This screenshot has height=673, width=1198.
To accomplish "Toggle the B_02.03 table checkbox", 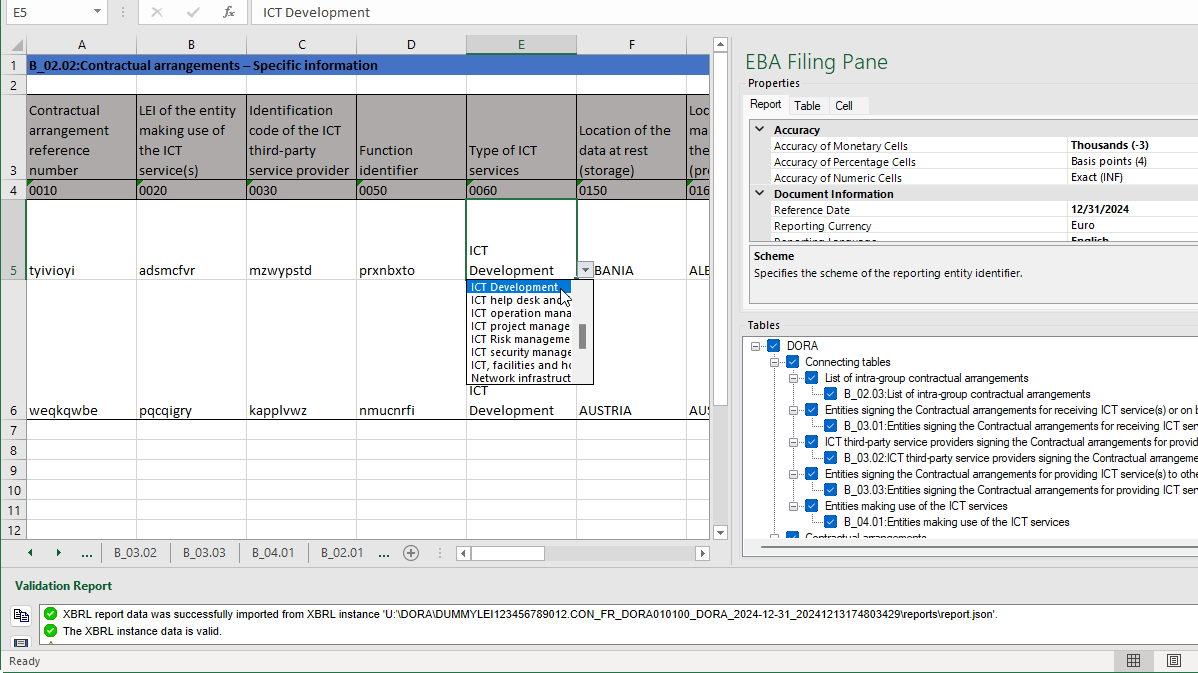I will coord(831,393).
